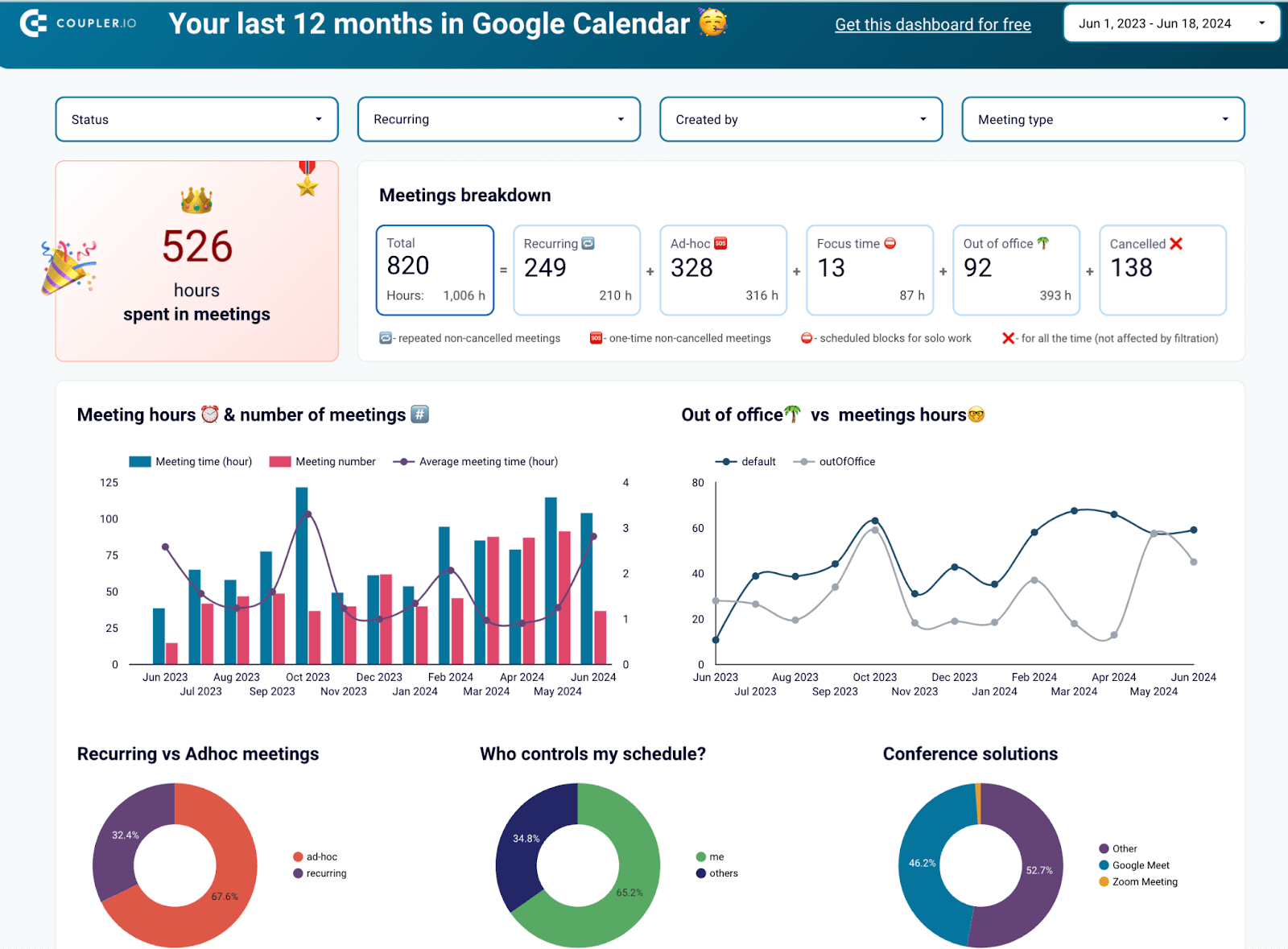Toggle the Other conference legend entry
Screen dimensions: 1288x949
coord(1118,848)
